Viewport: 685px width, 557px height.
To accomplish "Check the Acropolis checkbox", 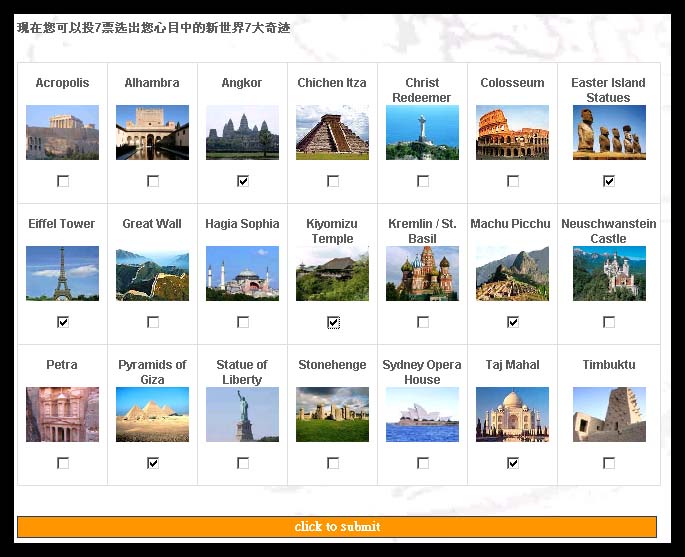I will pos(63,181).
